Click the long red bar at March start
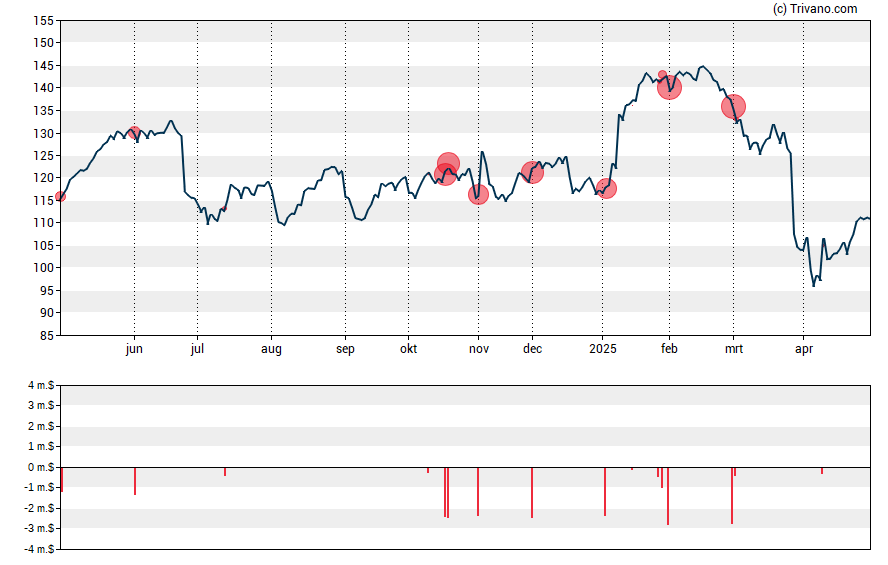The height and width of the screenshot is (565, 888). tap(732, 495)
